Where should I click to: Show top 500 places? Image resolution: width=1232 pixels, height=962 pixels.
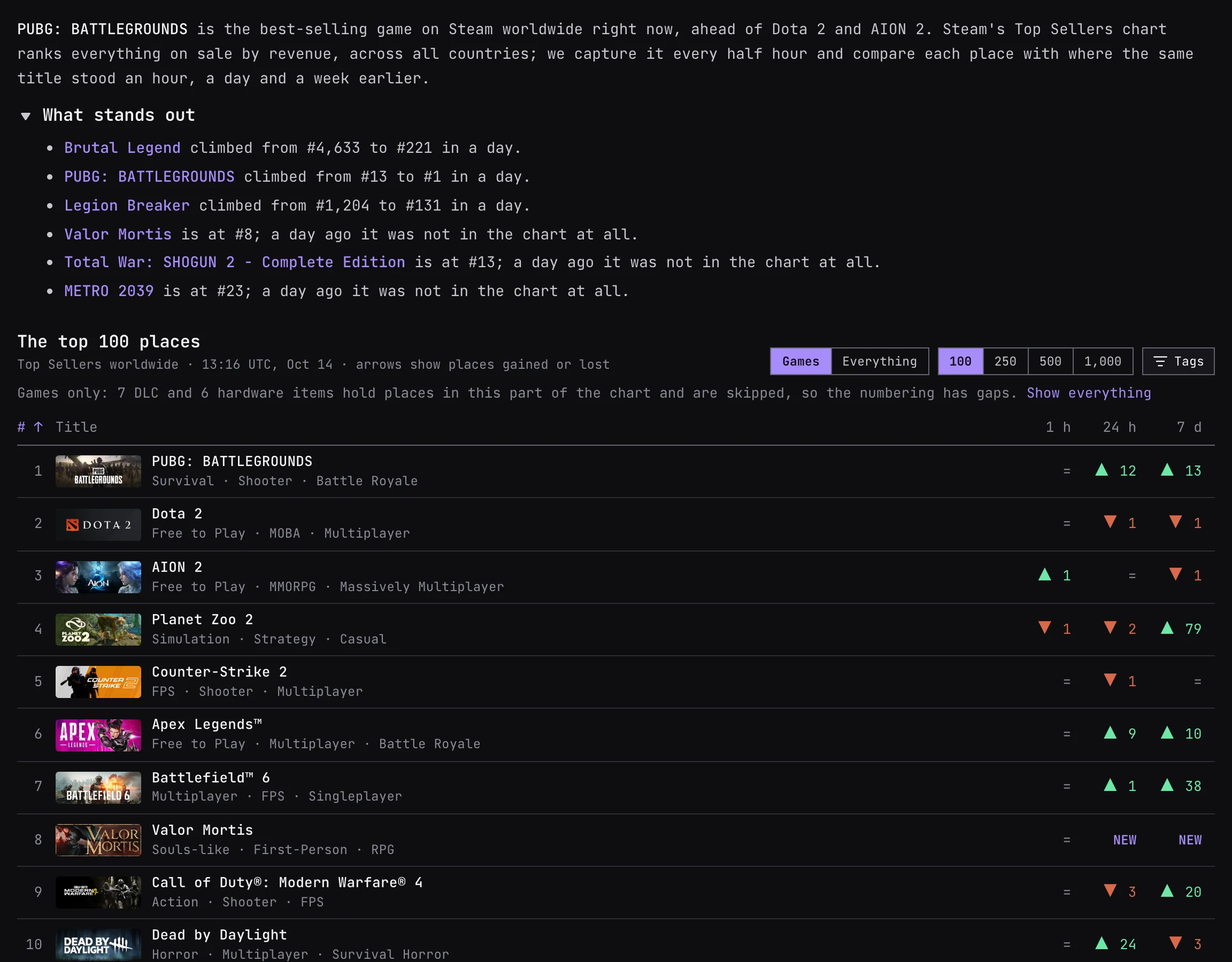pos(1050,361)
